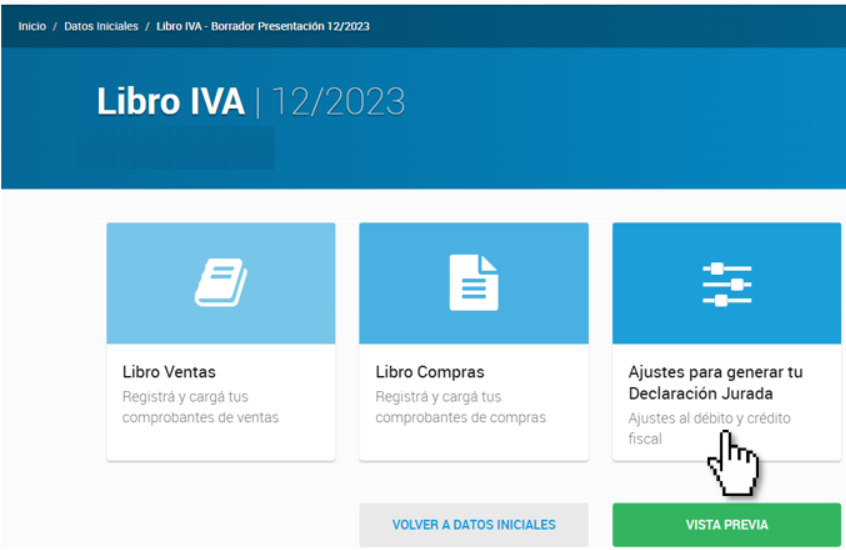Click the obscured taxpayer name below heading
Viewport: 846px width, 550px height.
pos(175,147)
